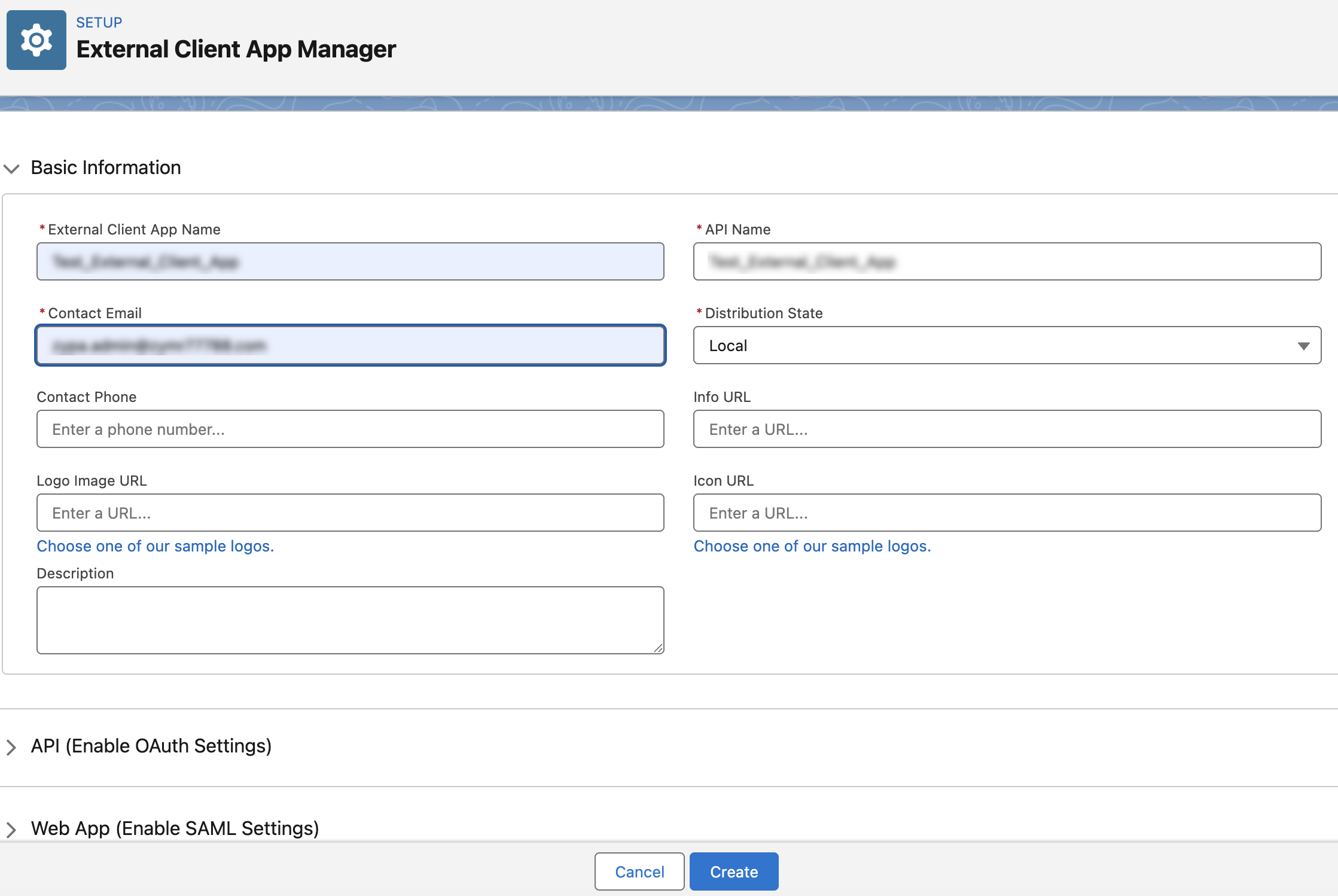Screen dimensions: 1338x896
Task: Click the API Name input field
Action: click(x=1007, y=261)
